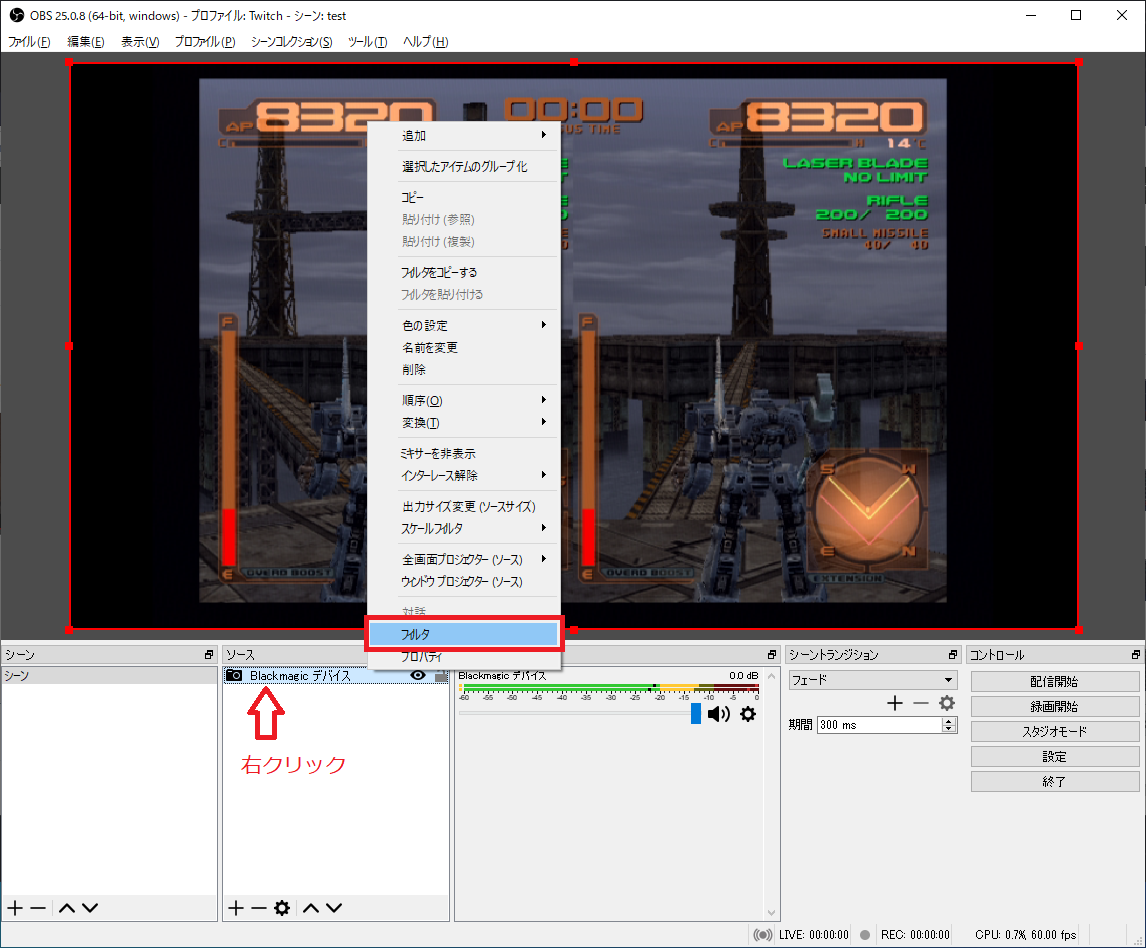Open 表示(V) menu

pyautogui.click(x=140, y=42)
